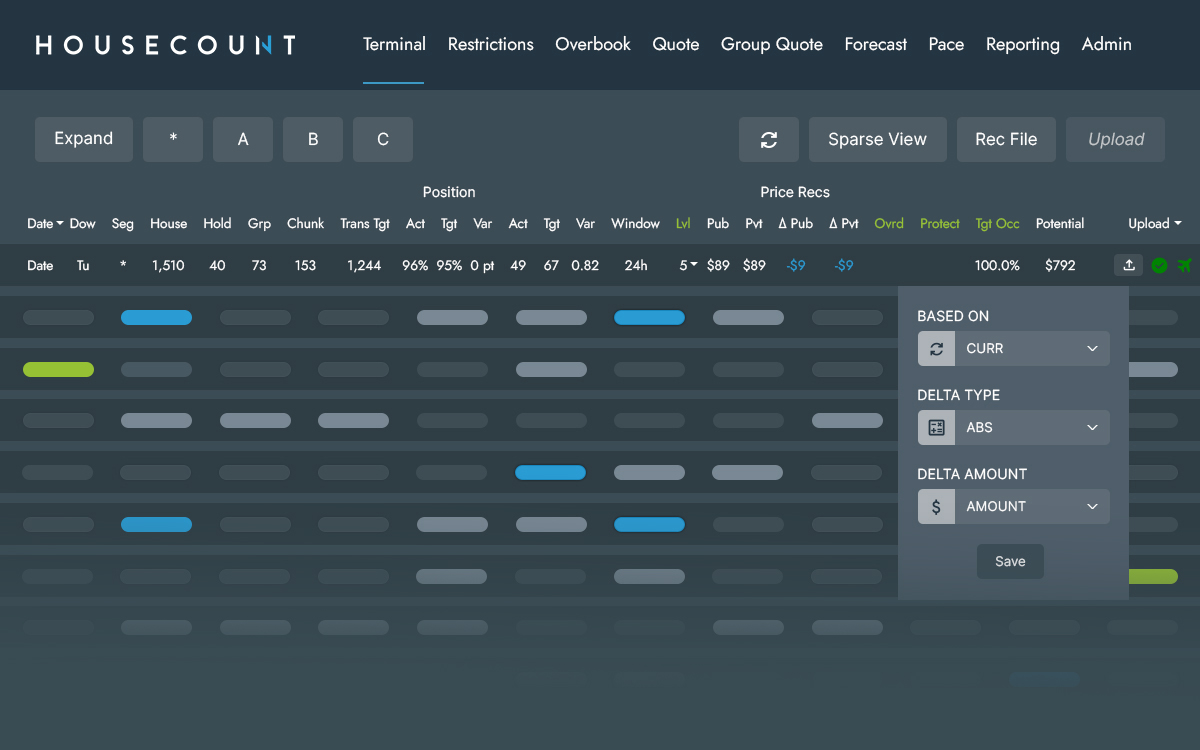Go to the Group Quote tab
Image resolution: width=1200 pixels, height=750 pixels.
pos(771,45)
